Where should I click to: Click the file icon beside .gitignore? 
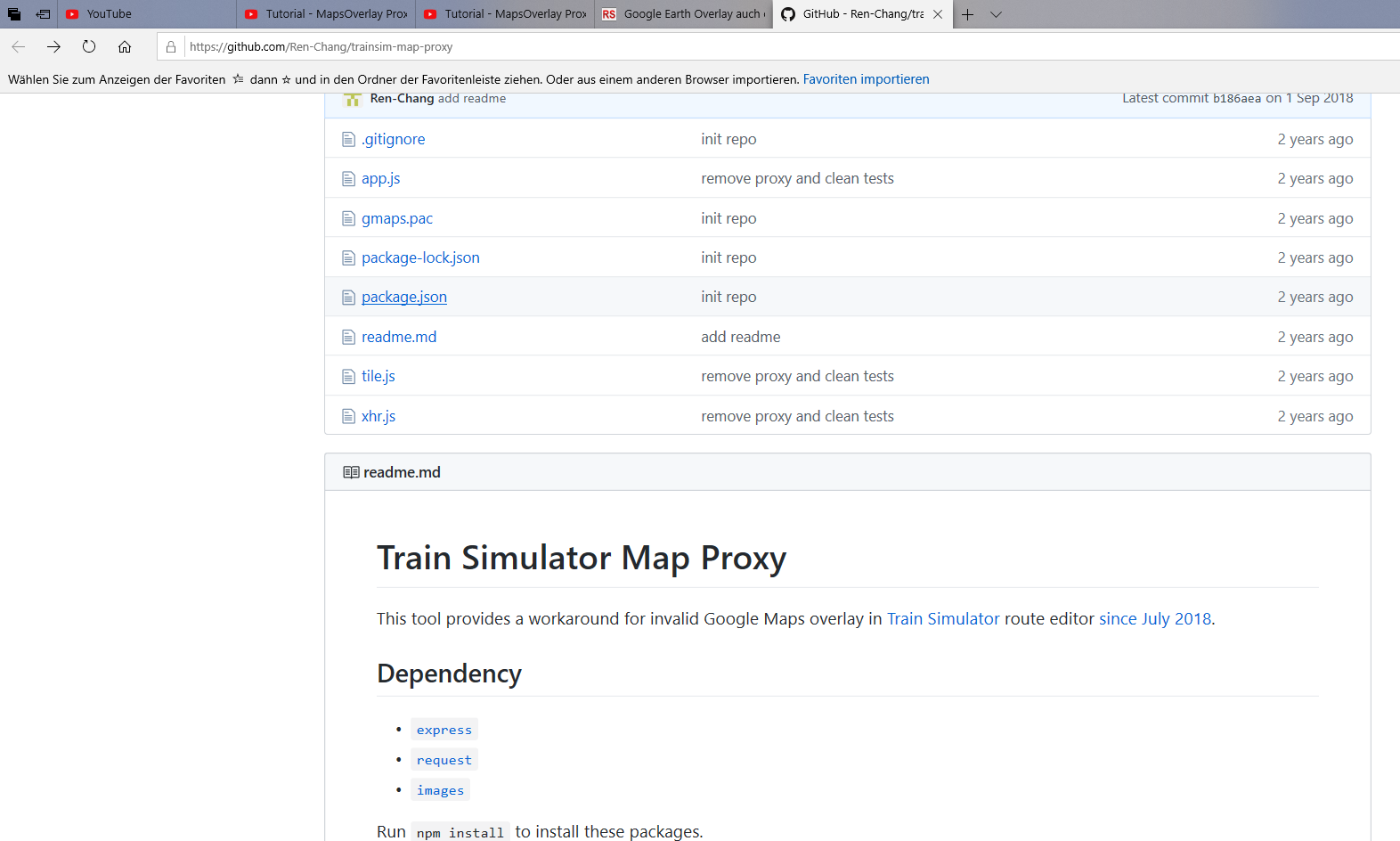(348, 140)
